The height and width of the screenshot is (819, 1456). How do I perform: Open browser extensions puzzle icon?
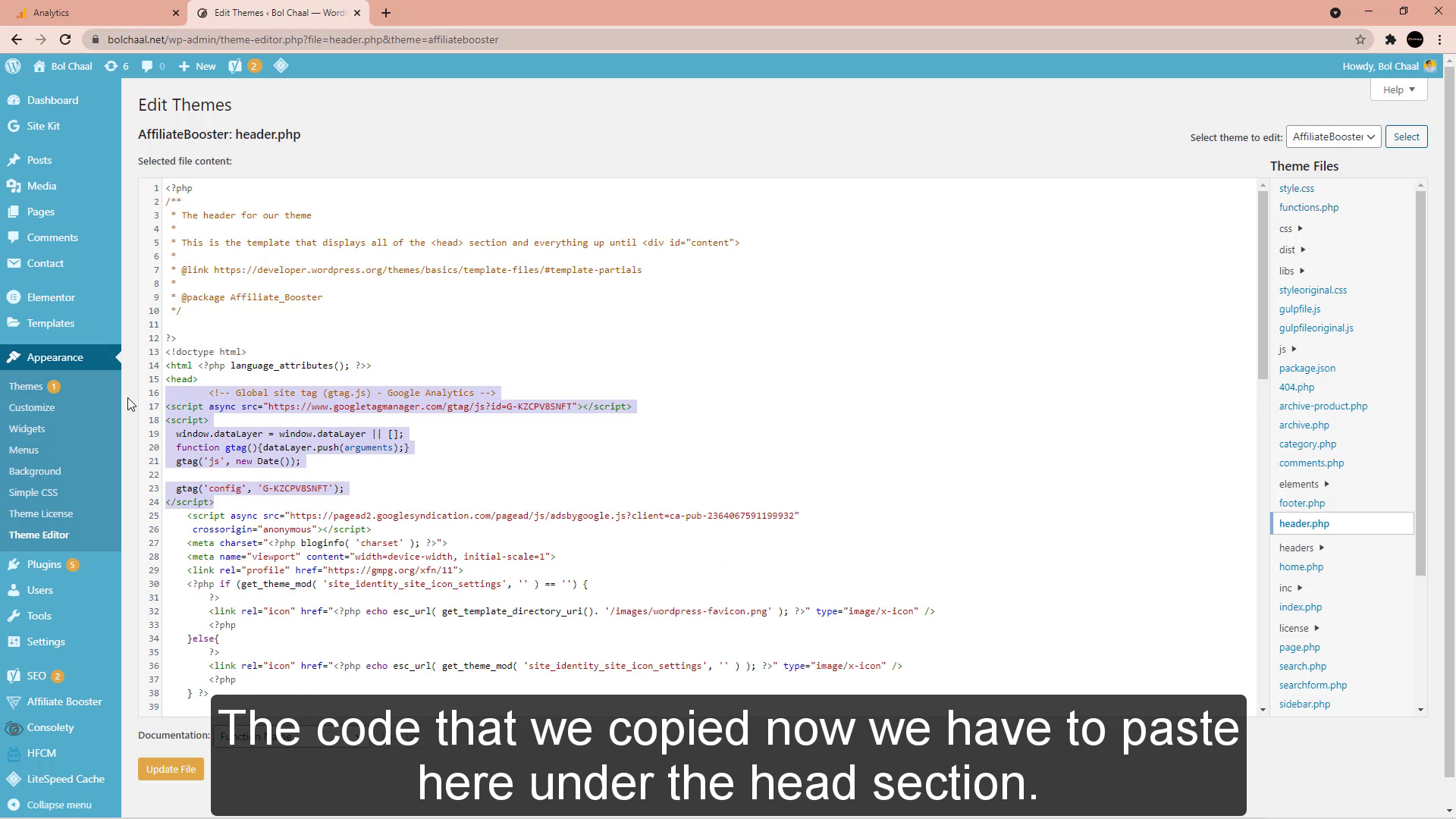1390,39
